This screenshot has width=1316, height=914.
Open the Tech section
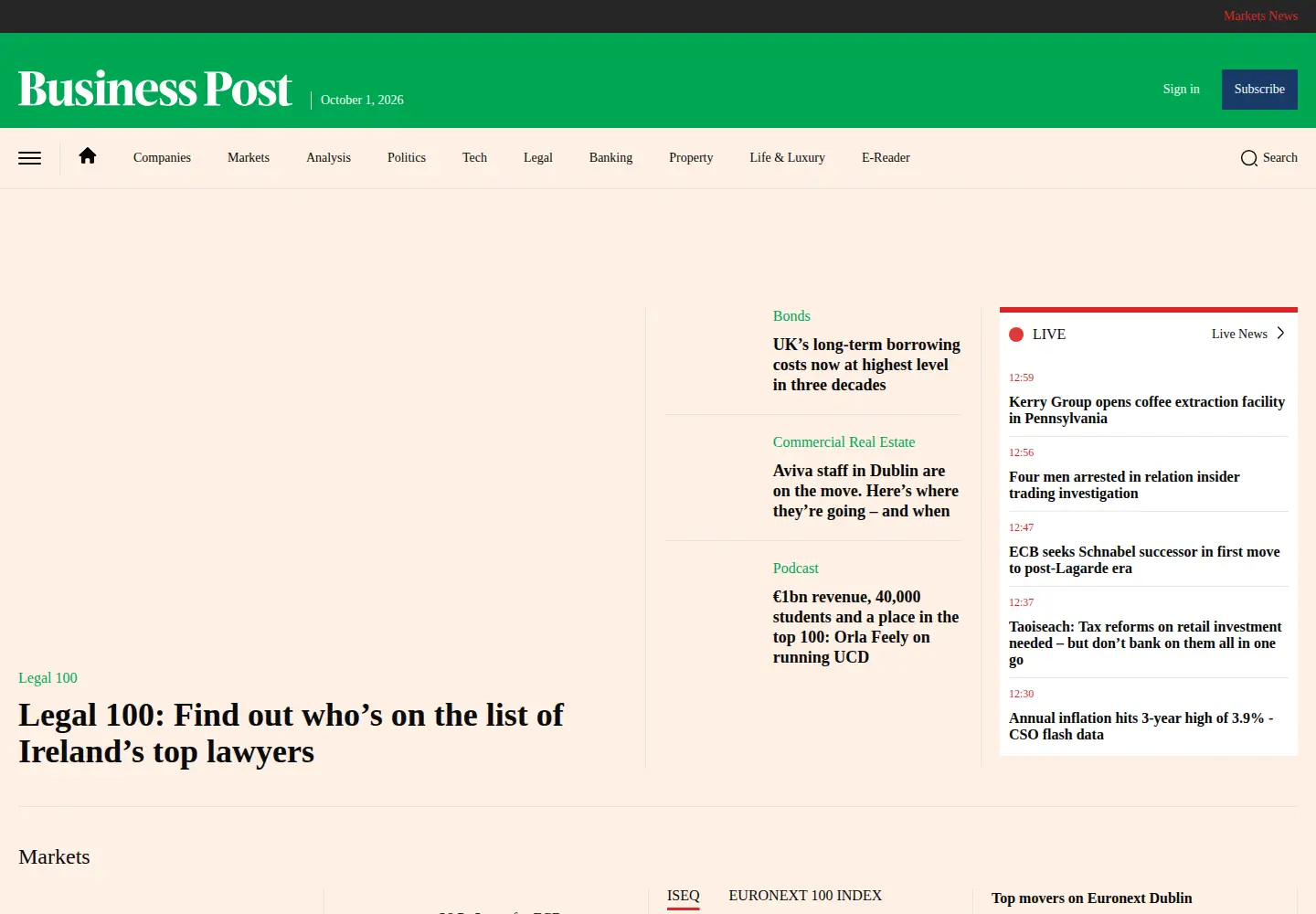tap(474, 158)
